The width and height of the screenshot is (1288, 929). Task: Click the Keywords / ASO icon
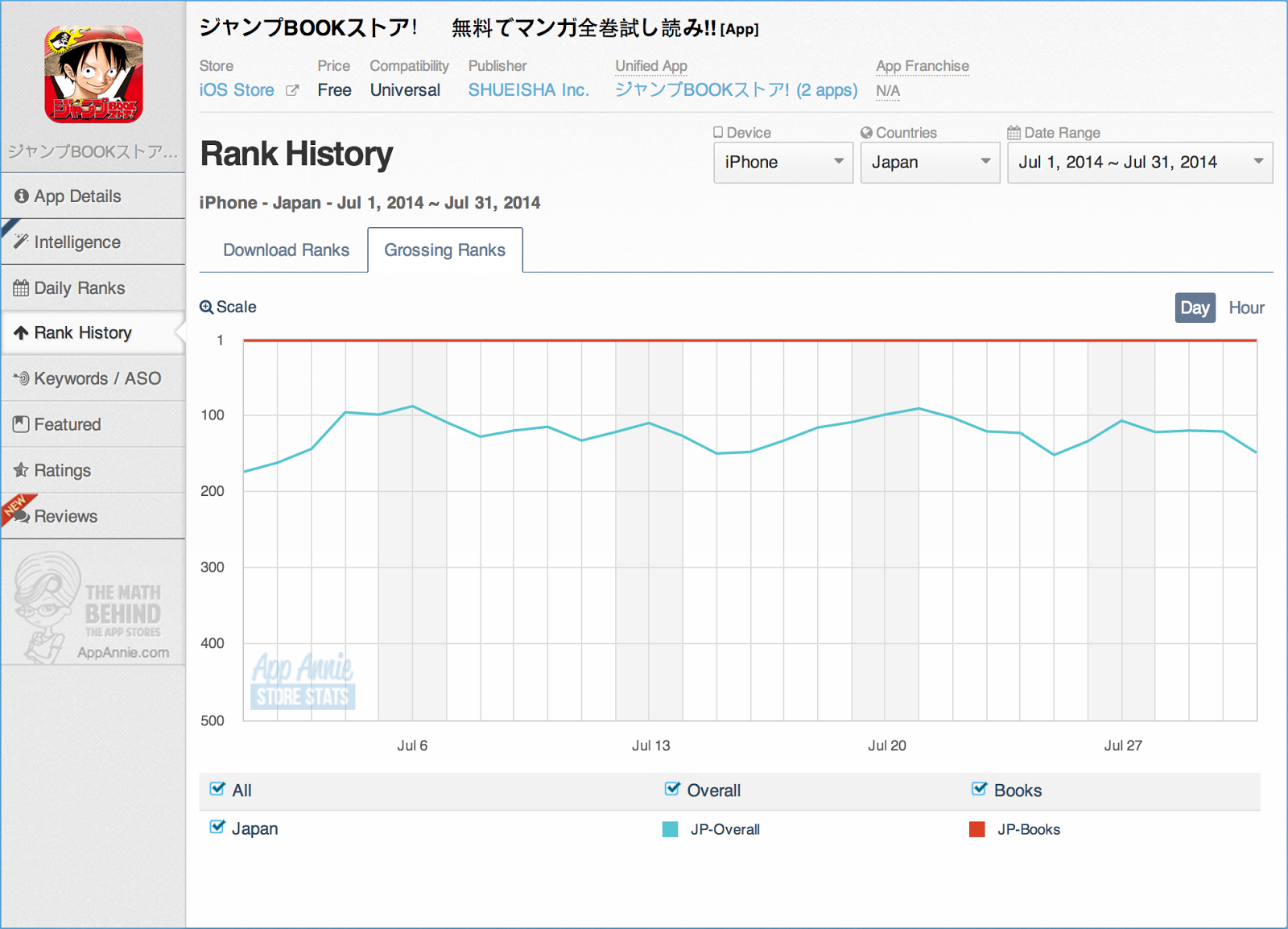pyautogui.click(x=22, y=378)
